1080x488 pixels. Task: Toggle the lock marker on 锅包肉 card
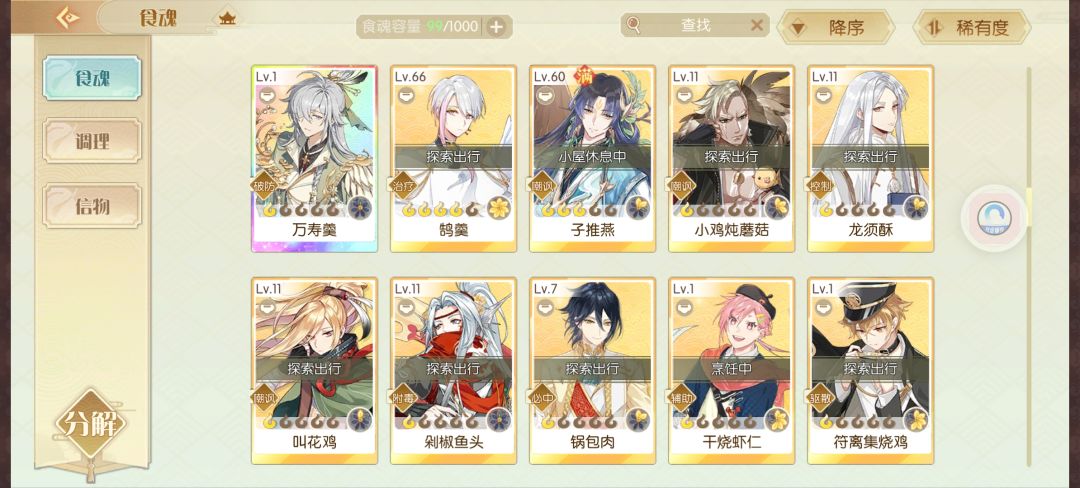(543, 308)
